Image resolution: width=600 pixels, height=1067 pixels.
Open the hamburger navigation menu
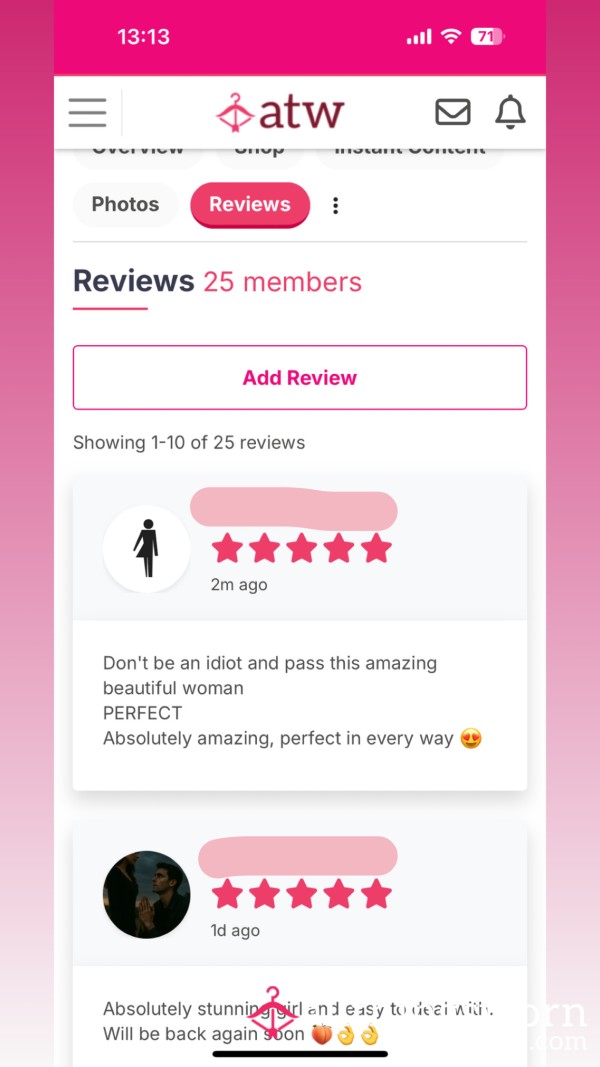pos(87,112)
